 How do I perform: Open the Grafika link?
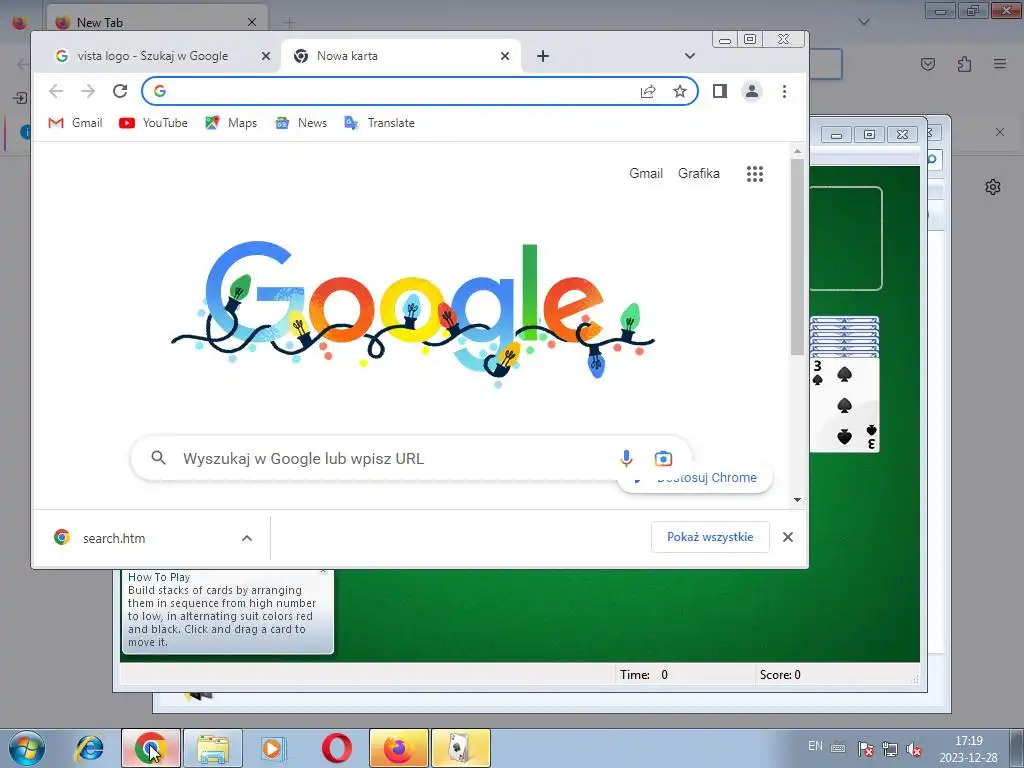(x=699, y=173)
